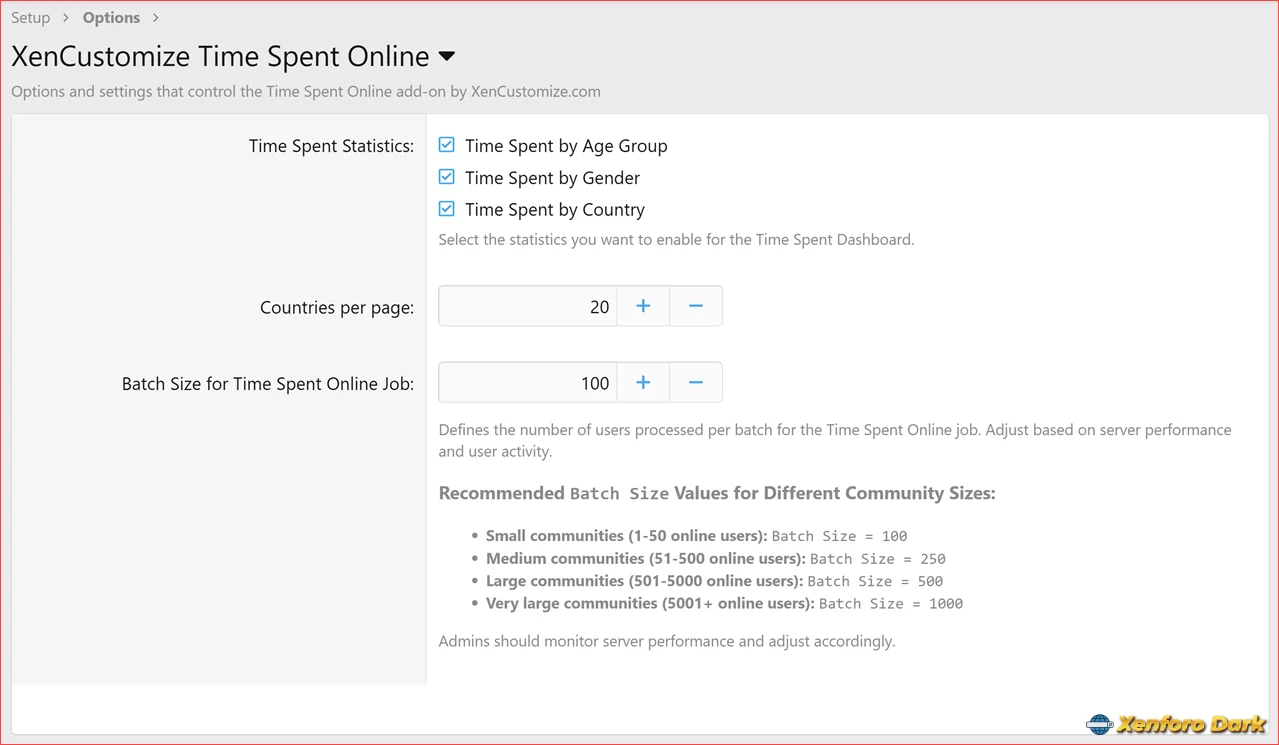Image resolution: width=1279 pixels, height=745 pixels.
Task: Increase Batch Size with plus button
Action: point(643,382)
